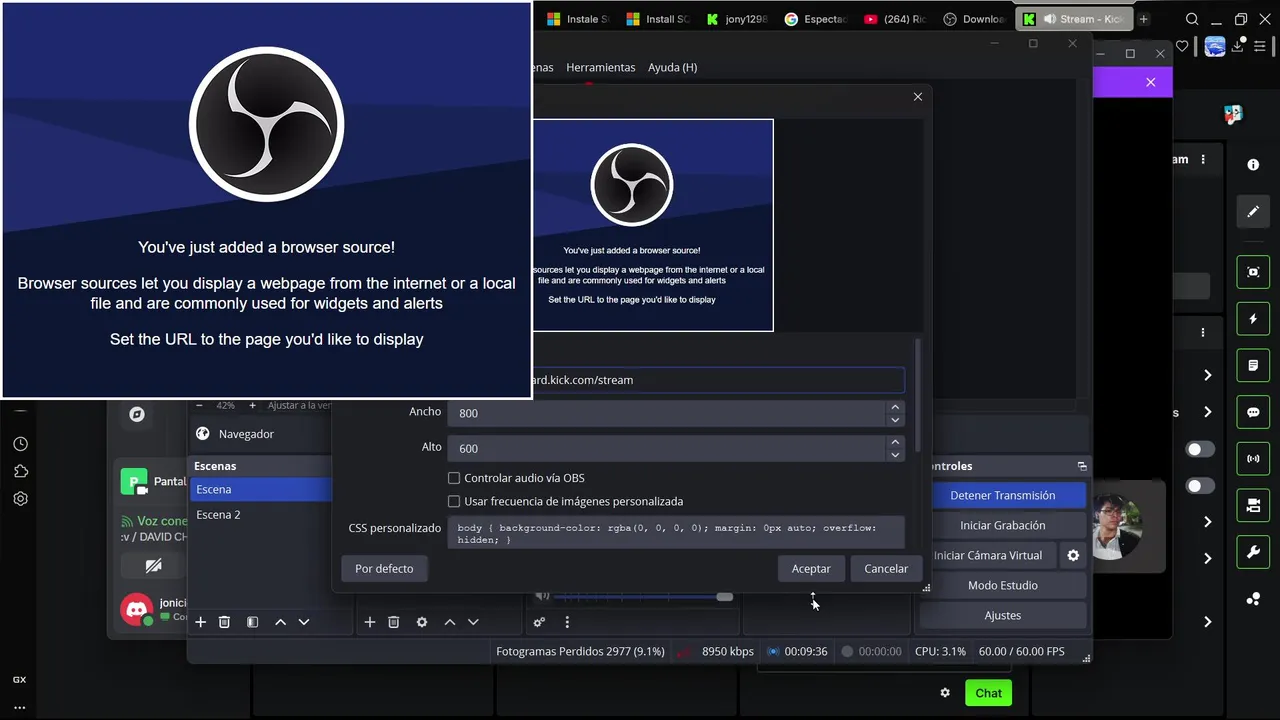Click the clip capture icon in Kick sidebar
This screenshot has height=720, width=1280.
click(x=1253, y=272)
